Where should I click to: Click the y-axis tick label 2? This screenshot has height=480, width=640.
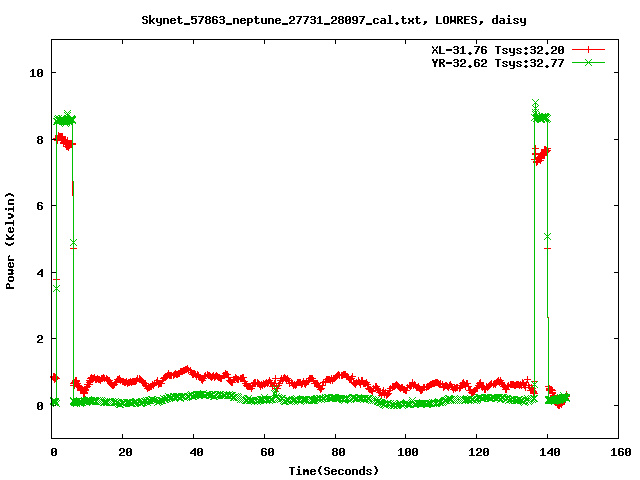point(40,339)
